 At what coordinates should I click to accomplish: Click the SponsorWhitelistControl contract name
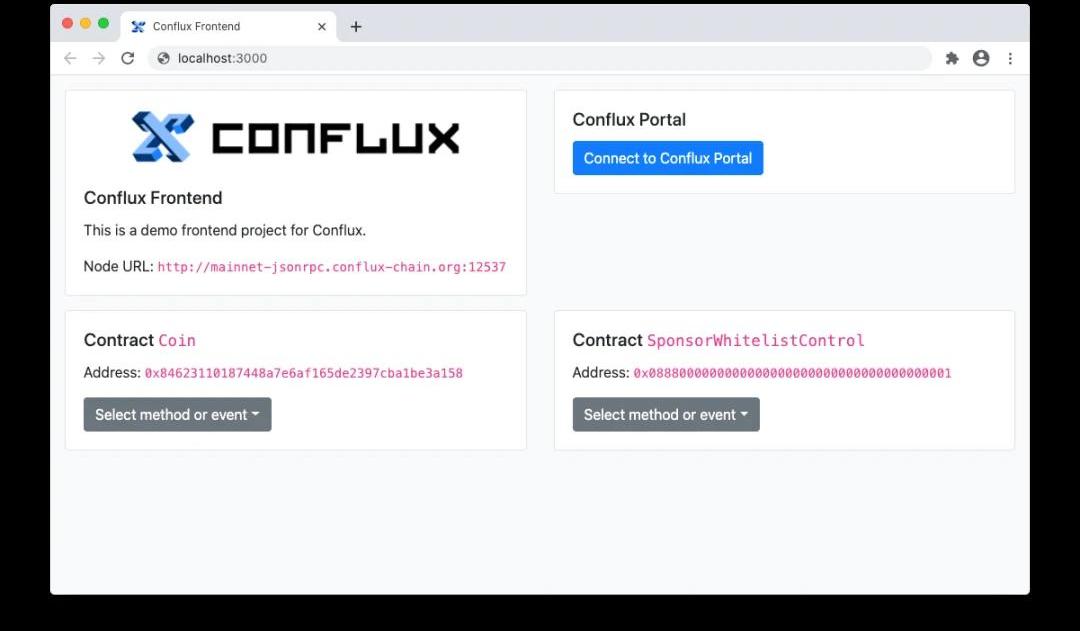point(755,340)
